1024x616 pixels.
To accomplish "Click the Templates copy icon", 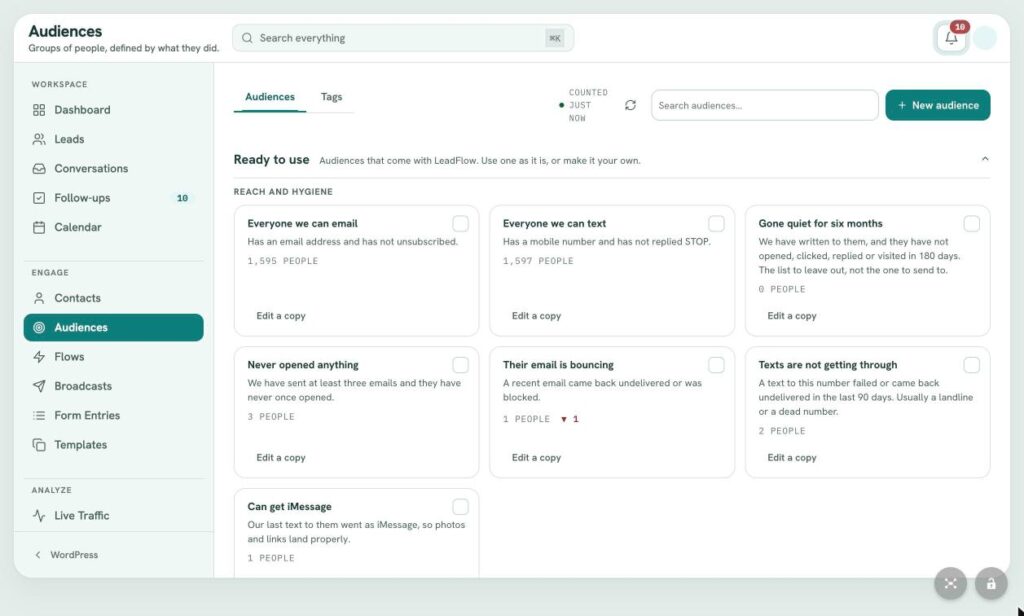I will [x=39, y=445].
